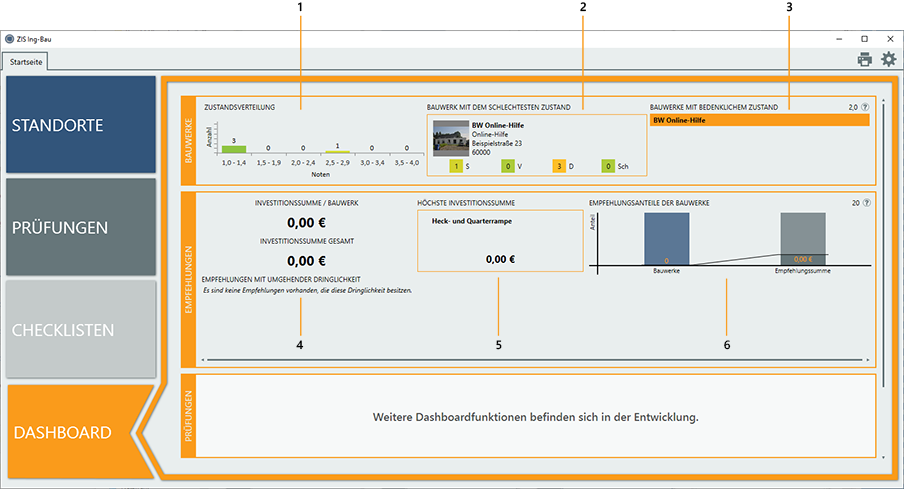Click the 2,0 threshold value next to help icon
904x489 pixels.
853,107
